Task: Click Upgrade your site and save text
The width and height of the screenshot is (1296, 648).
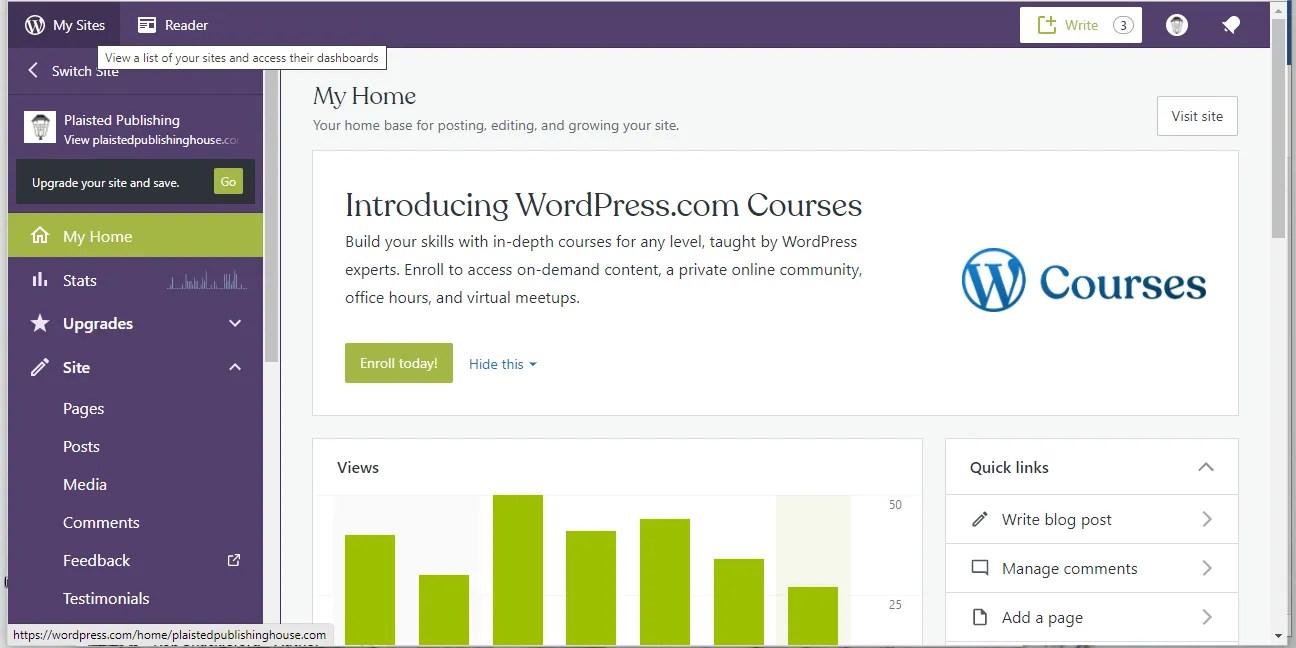Action: pyautogui.click(x=106, y=183)
